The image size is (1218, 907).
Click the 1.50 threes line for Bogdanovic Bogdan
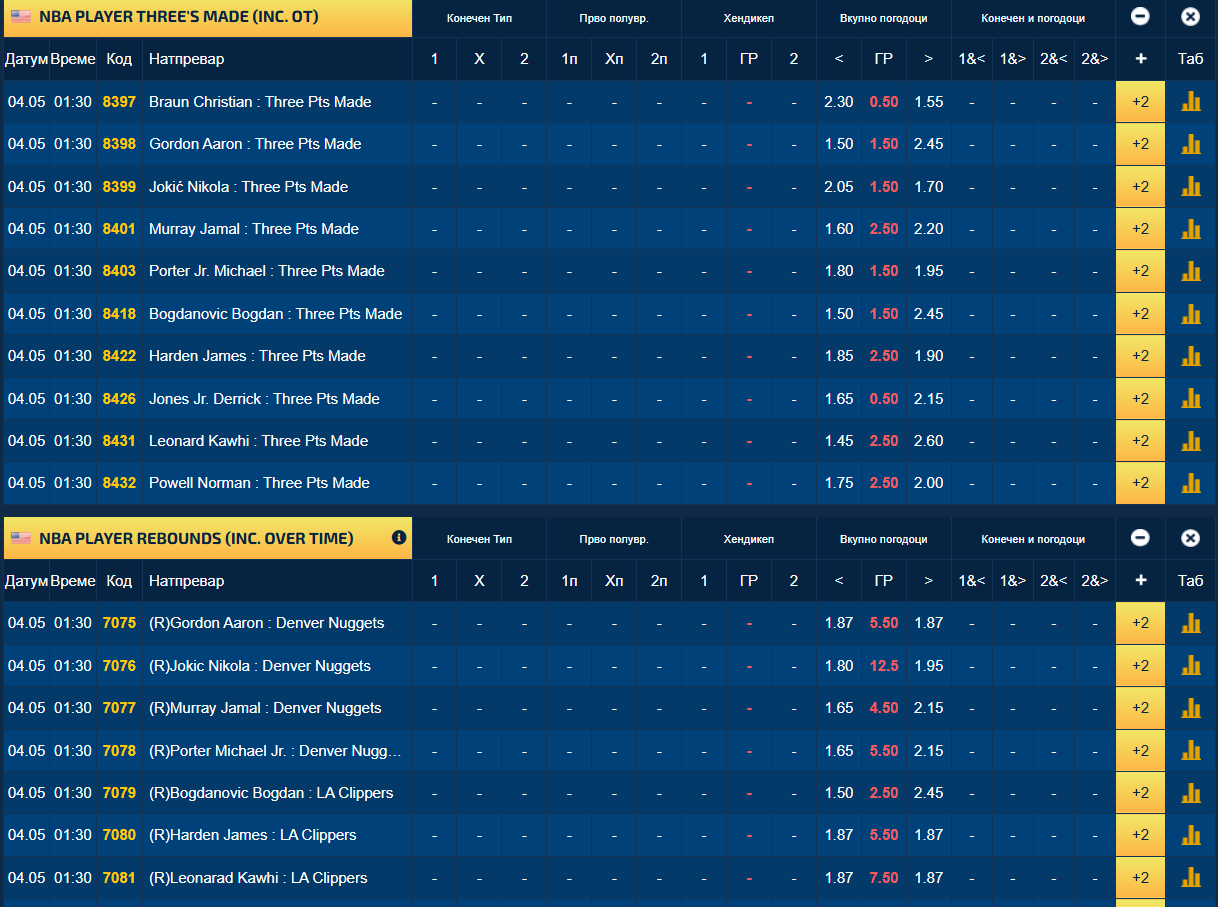884,314
